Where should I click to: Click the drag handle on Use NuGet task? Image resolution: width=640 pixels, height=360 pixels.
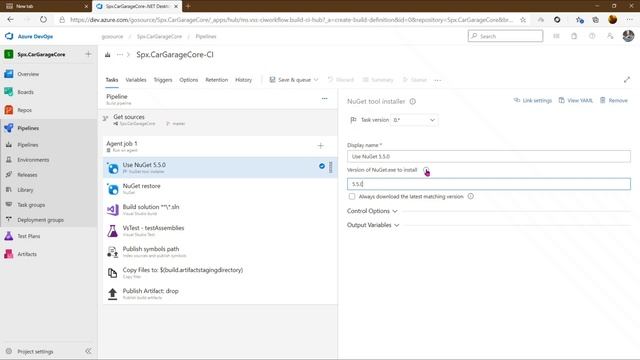pos(331,167)
